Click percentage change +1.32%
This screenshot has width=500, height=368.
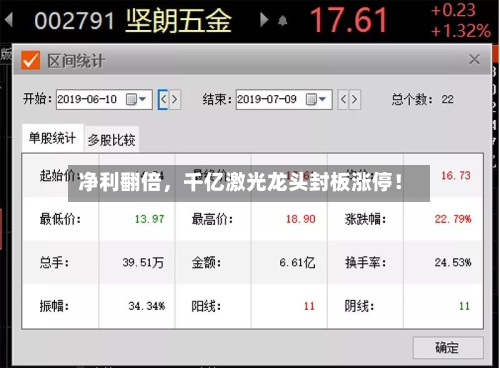click(x=460, y=31)
